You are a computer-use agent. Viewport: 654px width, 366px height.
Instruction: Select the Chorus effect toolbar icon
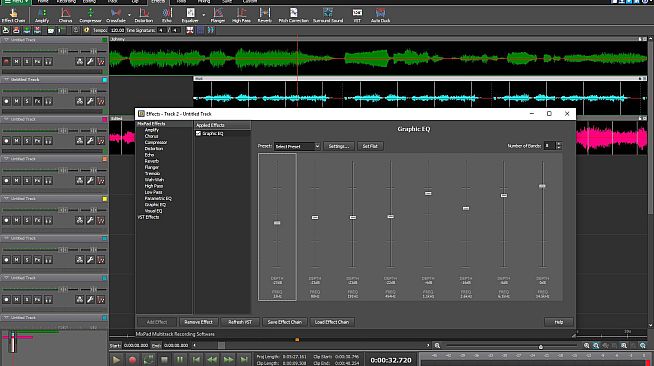(65, 15)
